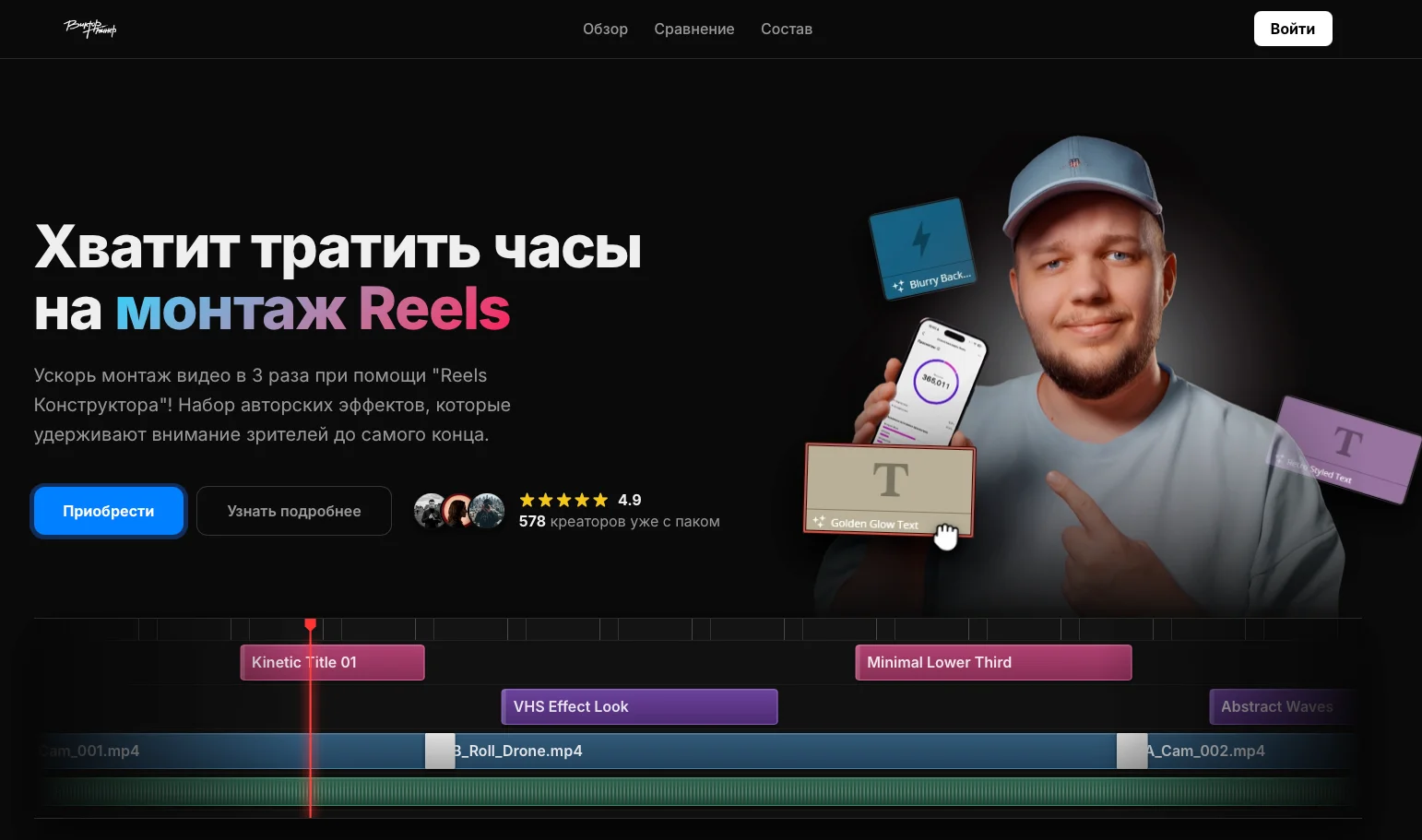Viewport: 1422px width, 840px height.
Task: Click the Войти login button
Action: click(x=1293, y=29)
